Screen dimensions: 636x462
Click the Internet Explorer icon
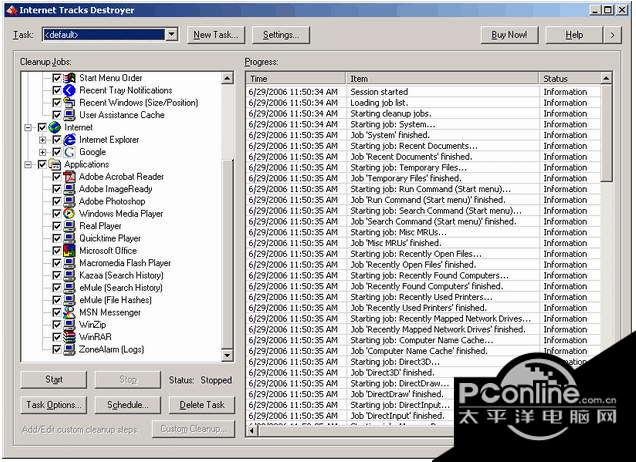tap(70, 140)
